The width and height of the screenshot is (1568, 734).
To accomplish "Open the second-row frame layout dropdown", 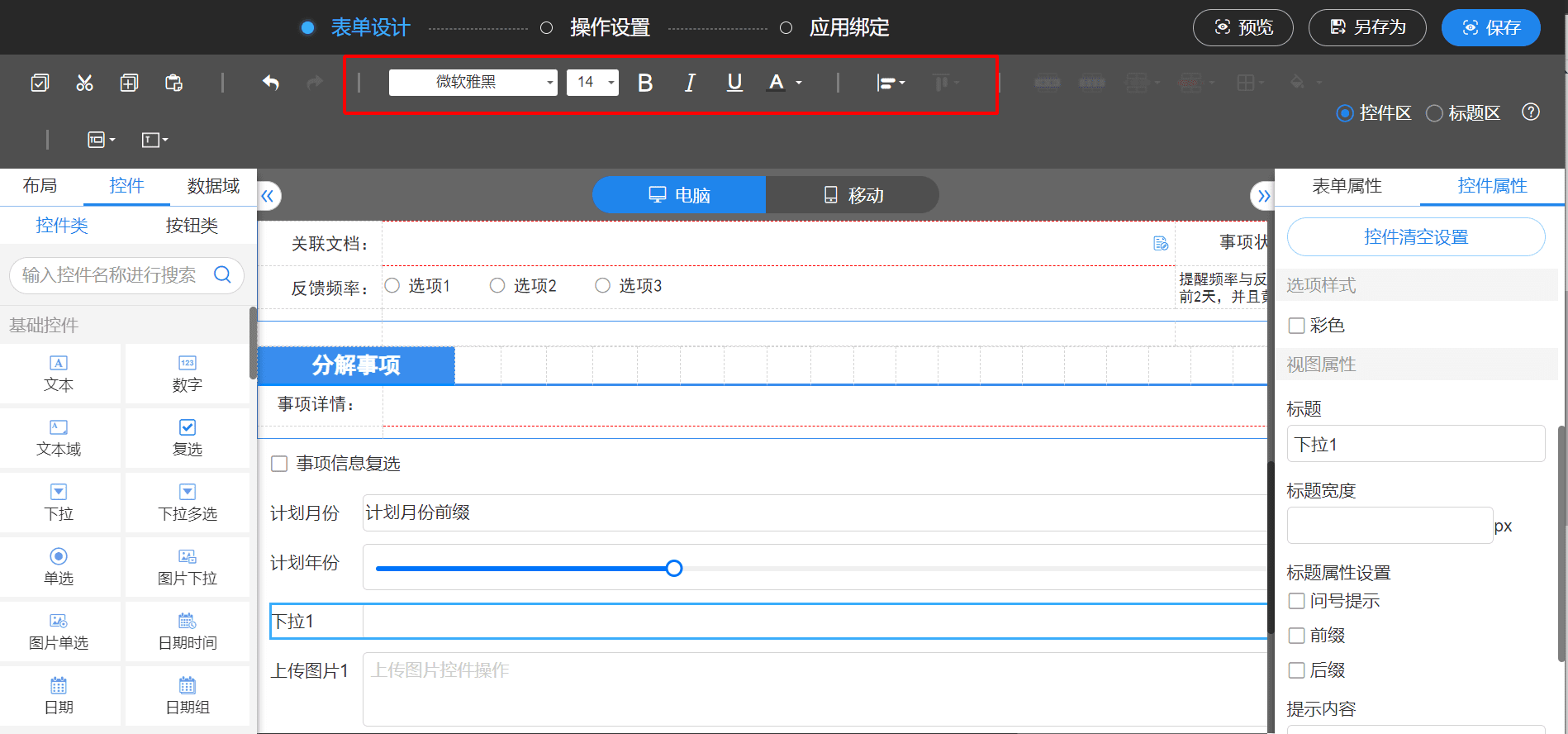I will (x=101, y=140).
